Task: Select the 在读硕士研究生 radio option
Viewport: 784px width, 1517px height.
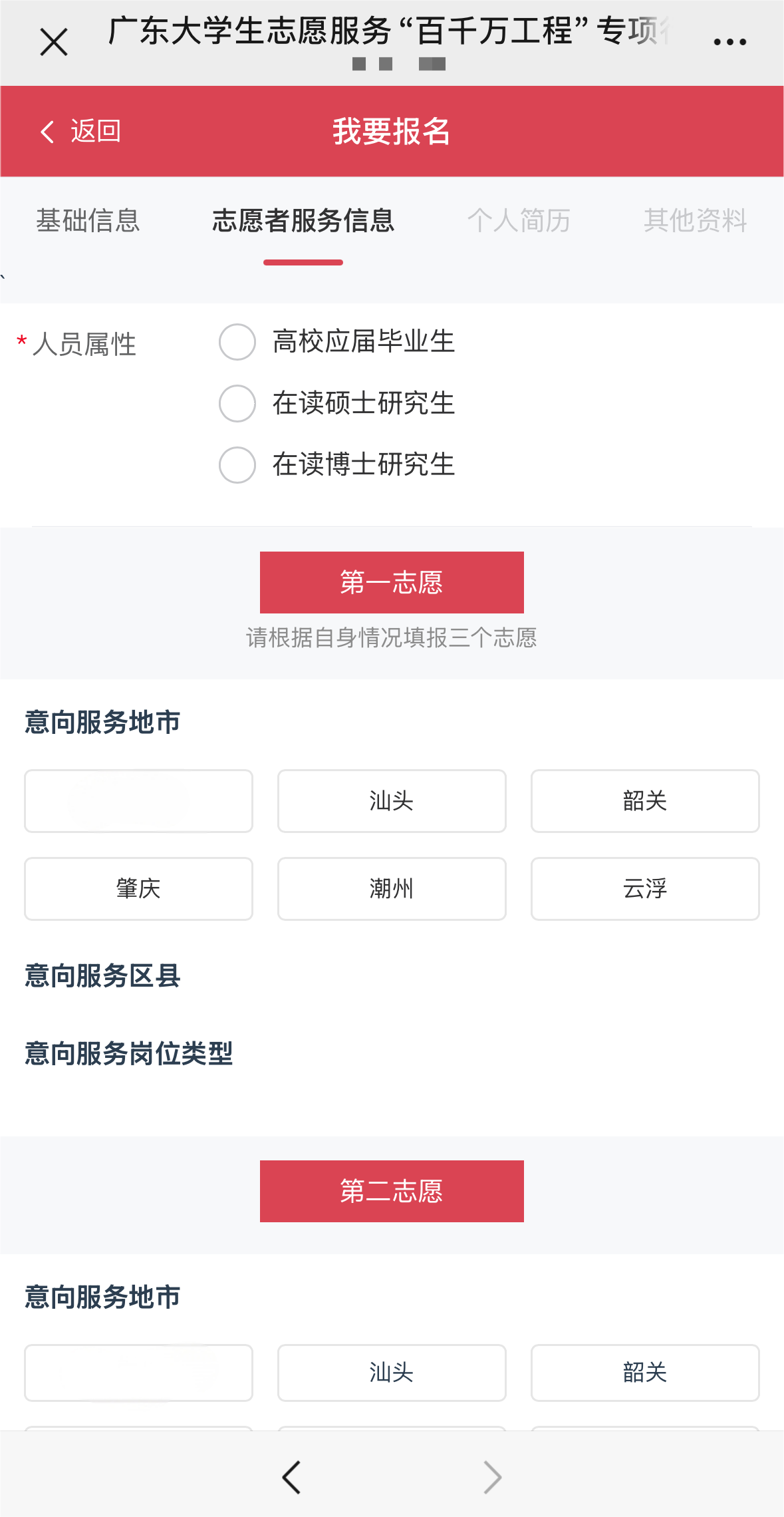Action: [237, 403]
